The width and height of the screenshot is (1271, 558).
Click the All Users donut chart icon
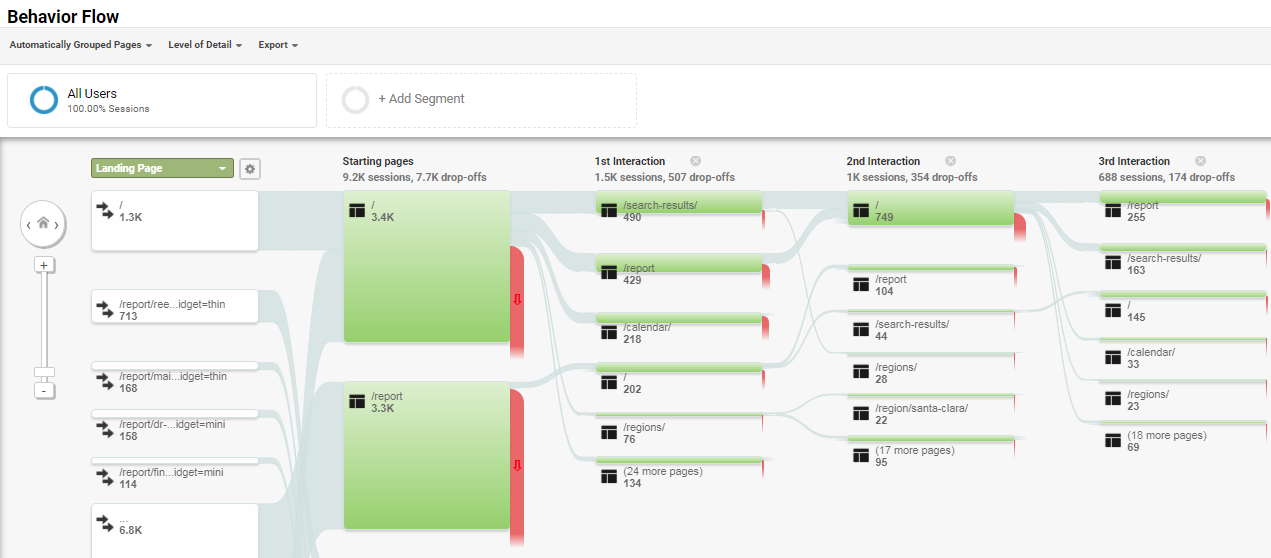(x=44, y=100)
